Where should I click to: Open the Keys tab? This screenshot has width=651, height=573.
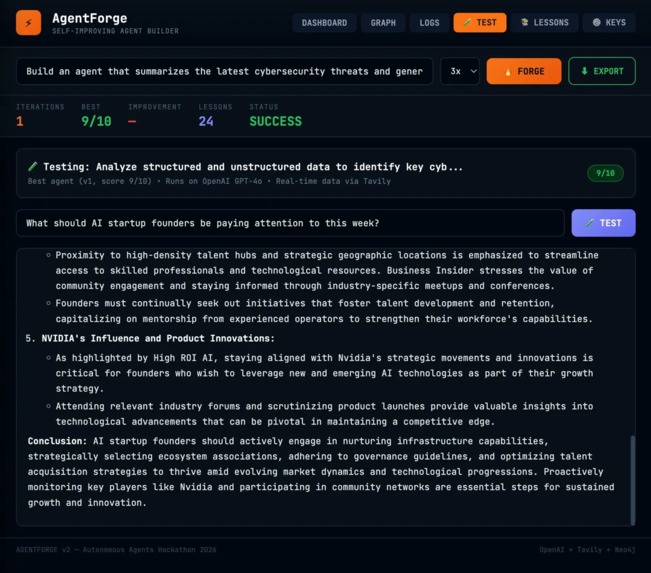point(609,22)
